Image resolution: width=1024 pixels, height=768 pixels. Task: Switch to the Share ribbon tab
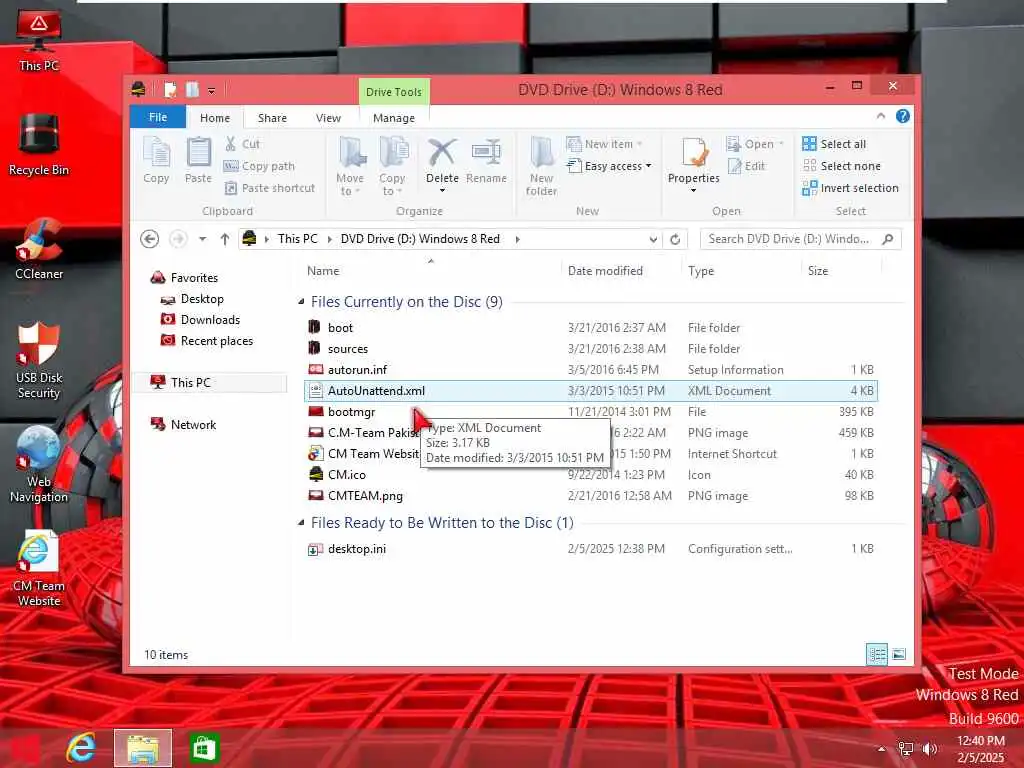(272, 118)
